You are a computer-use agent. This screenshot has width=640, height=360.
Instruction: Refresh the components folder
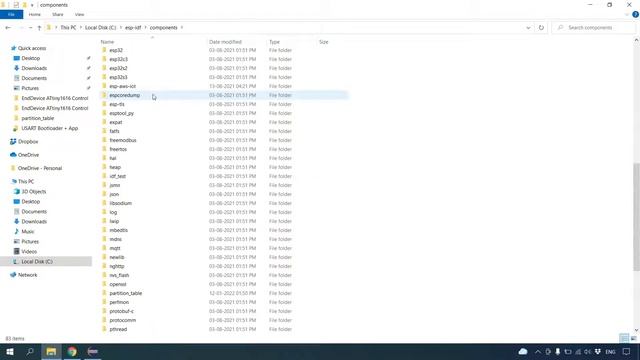point(541,28)
